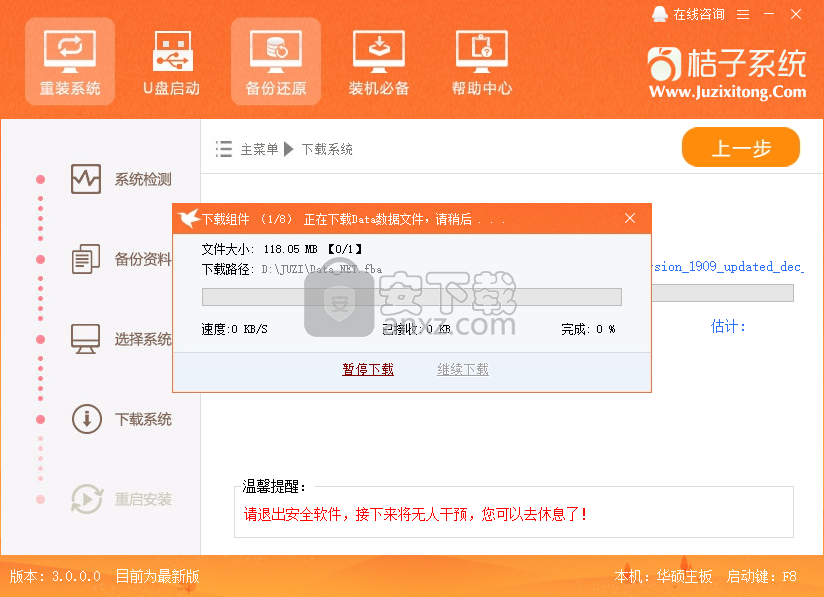Close the 下载组件 download dialog
The width and height of the screenshot is (824, 597).
point(630,218)
